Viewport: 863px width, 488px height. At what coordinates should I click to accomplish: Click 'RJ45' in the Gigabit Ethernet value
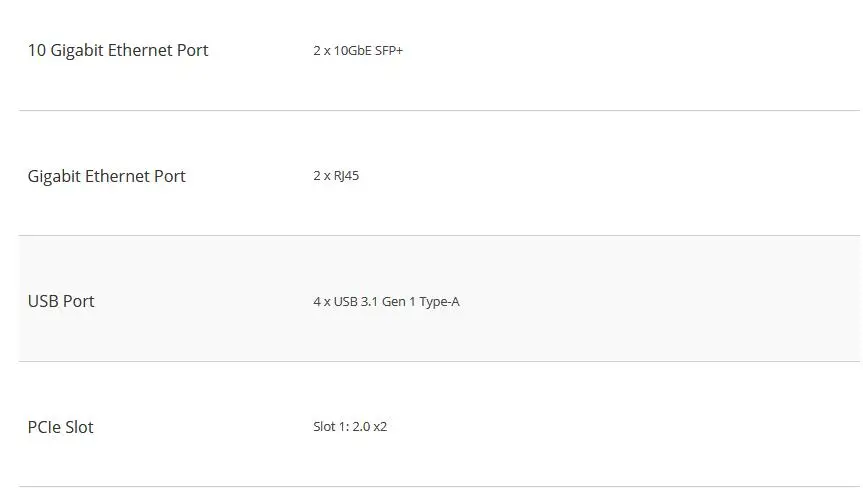click(x=346, y=176)
